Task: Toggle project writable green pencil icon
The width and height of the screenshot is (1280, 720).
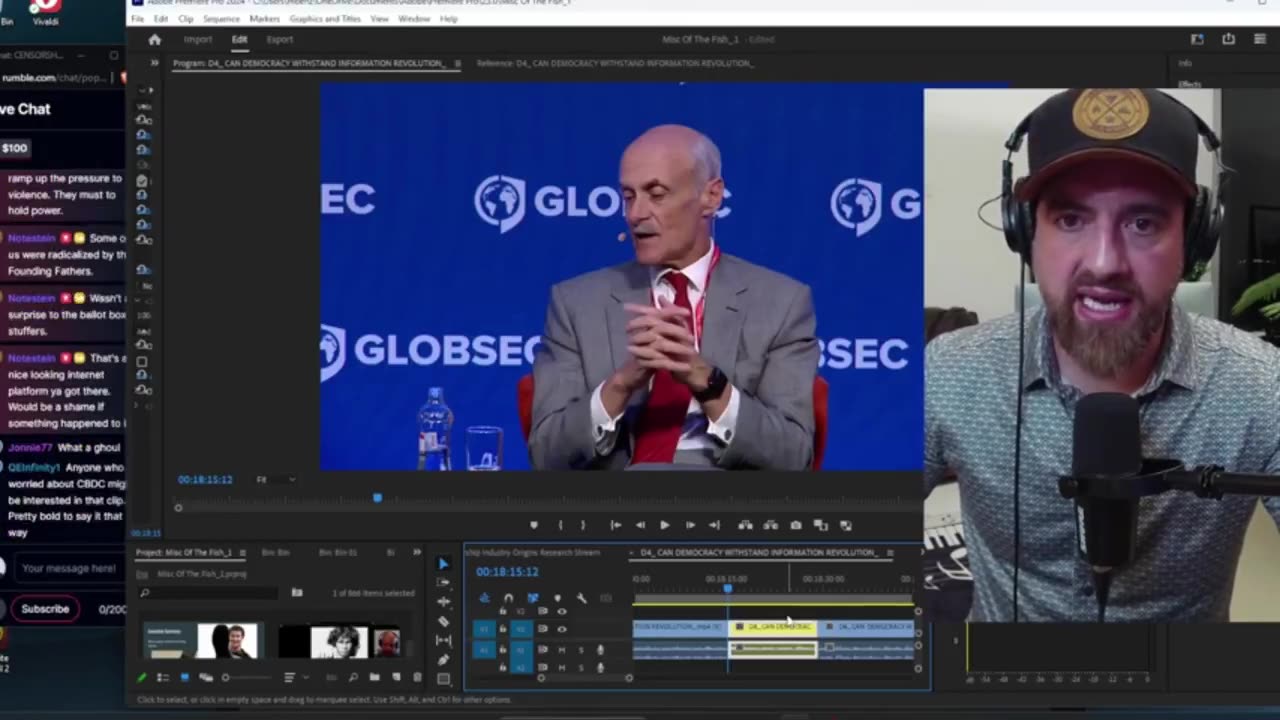Action: click(141, 677)
